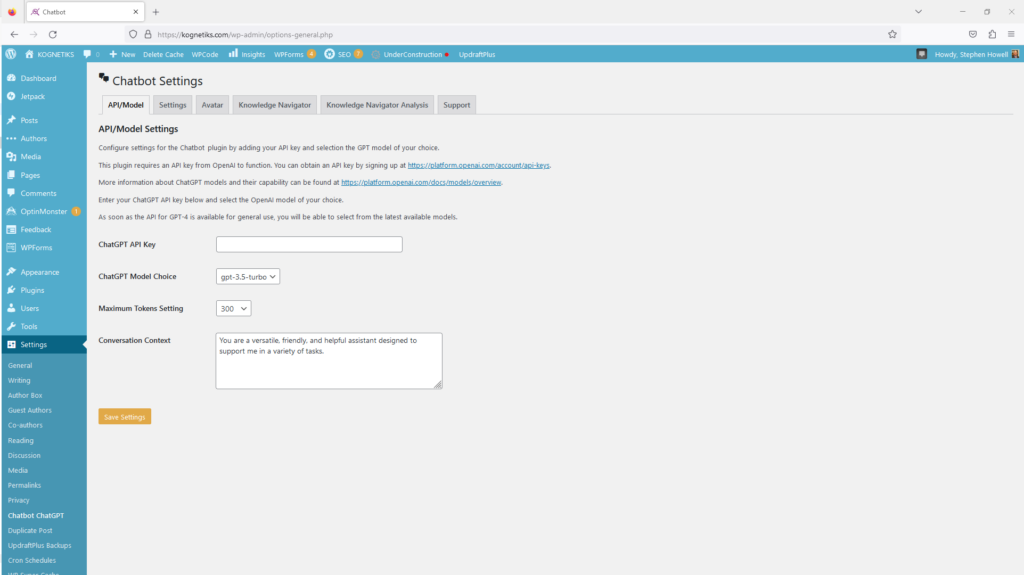The image size is (1024, 575).
Task: Open General settings submenu
Action: click(20, 365)
